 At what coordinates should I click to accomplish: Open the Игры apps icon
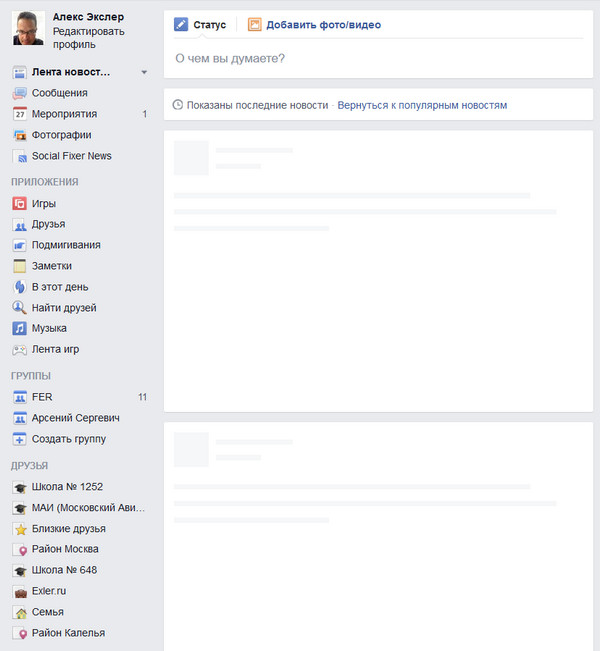tap(20, 204)
